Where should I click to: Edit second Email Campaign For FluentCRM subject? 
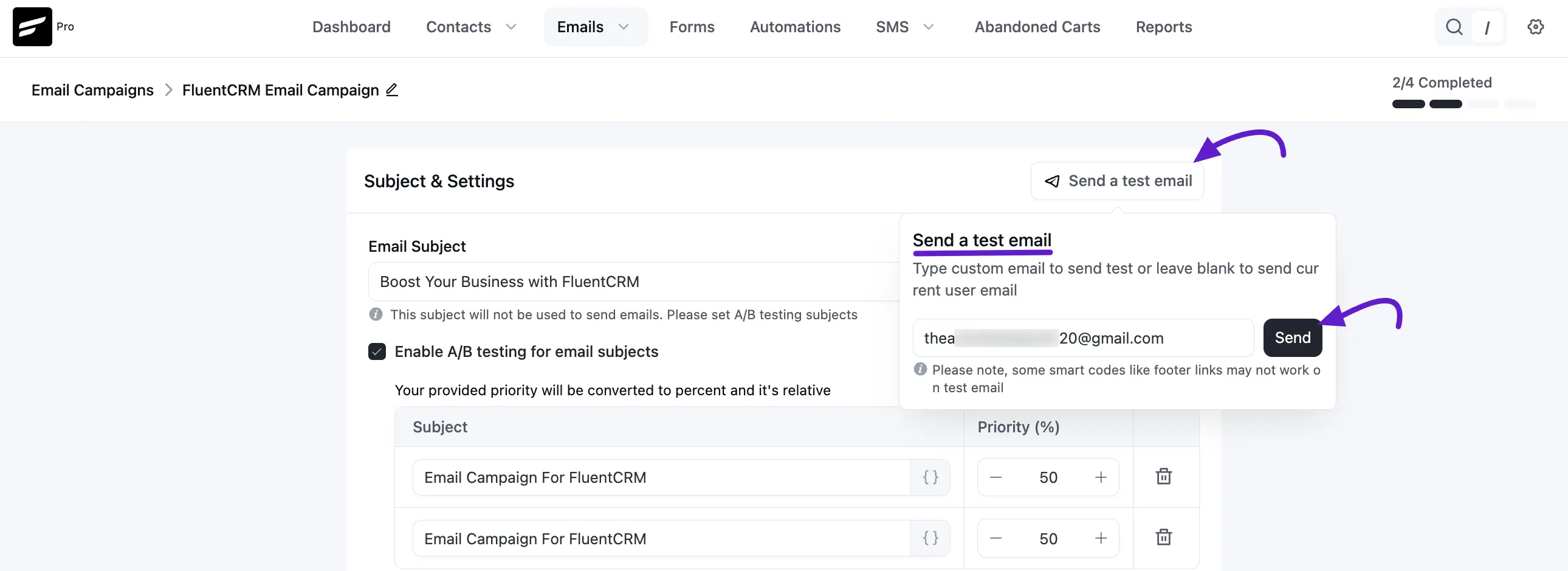coord(662,538)
